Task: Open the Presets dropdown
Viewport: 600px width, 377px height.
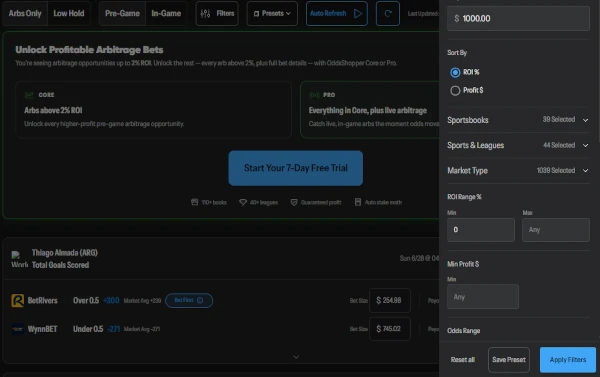Action: click(x=272, y=14)
